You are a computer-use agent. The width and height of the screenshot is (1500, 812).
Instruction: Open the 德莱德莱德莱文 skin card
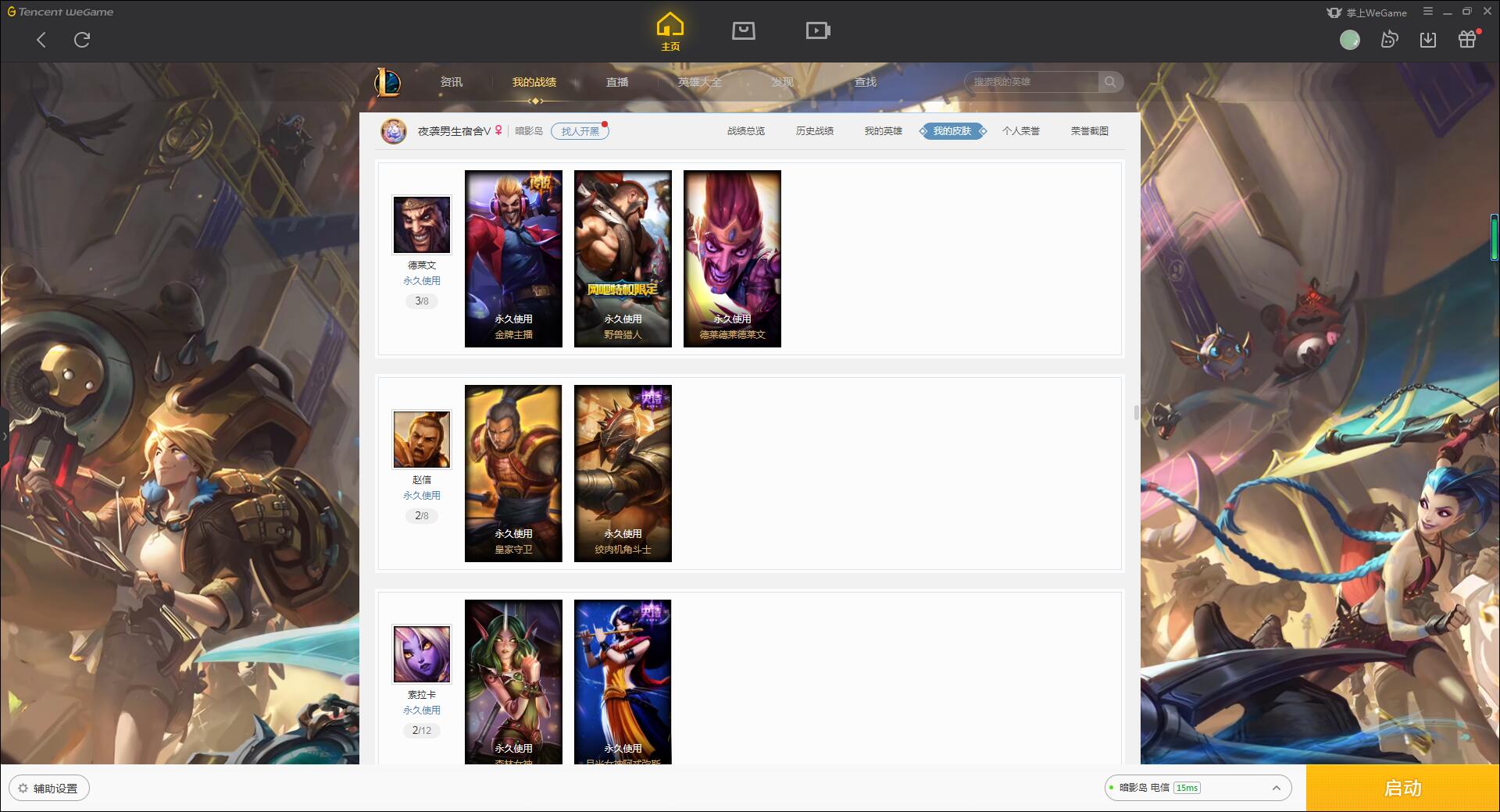pos(732,258)
